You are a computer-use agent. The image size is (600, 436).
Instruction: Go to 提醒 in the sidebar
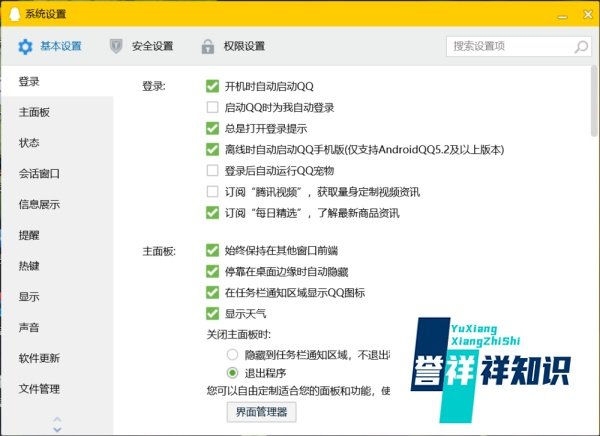[57, 235]
